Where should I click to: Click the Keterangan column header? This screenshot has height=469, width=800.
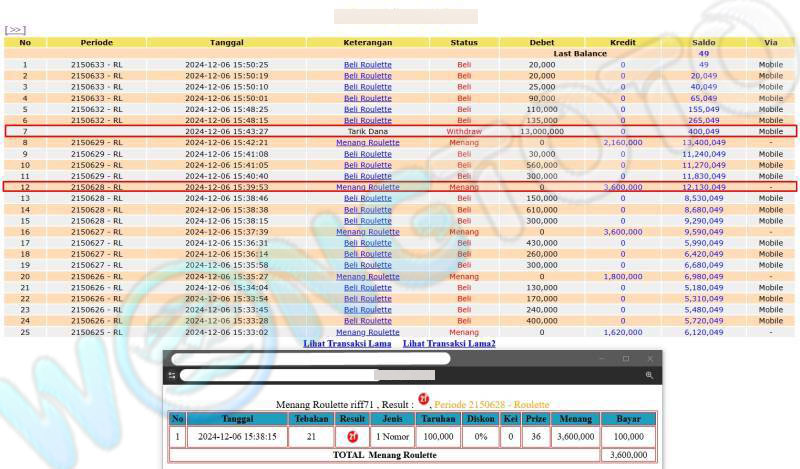click(367, 42)
